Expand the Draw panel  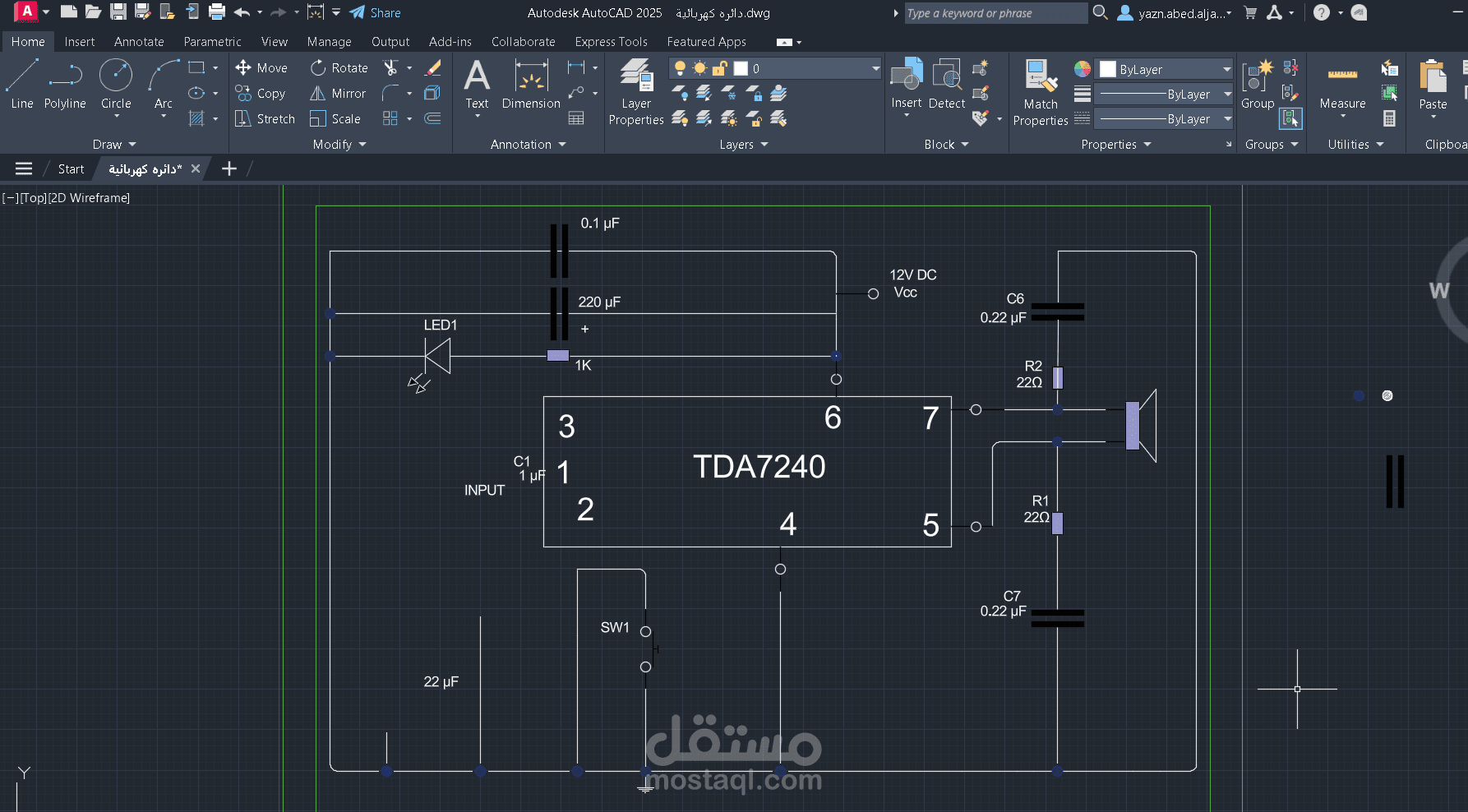click(x=113, y=144)
